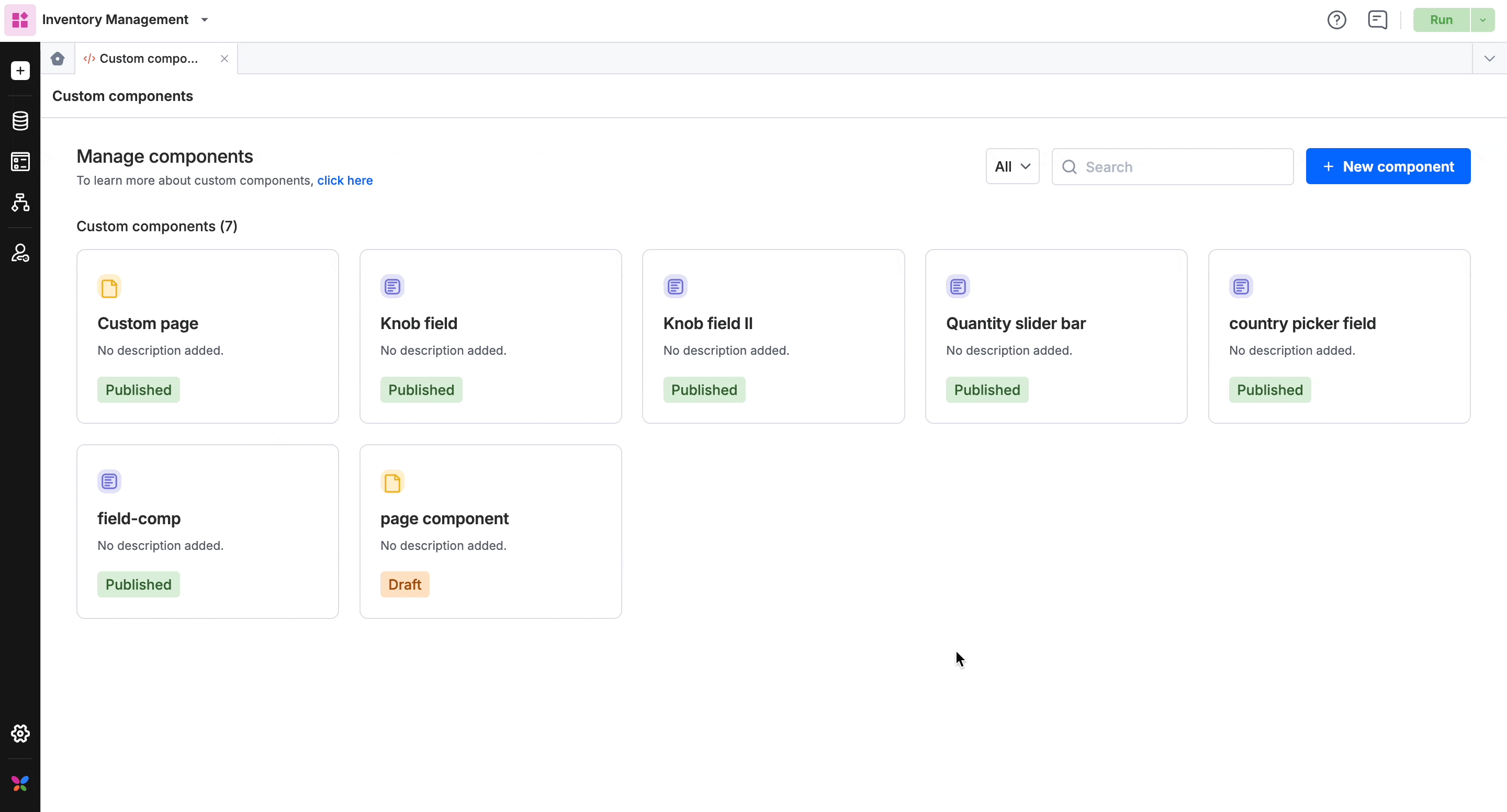Open the All filter dropdown

1012,167
